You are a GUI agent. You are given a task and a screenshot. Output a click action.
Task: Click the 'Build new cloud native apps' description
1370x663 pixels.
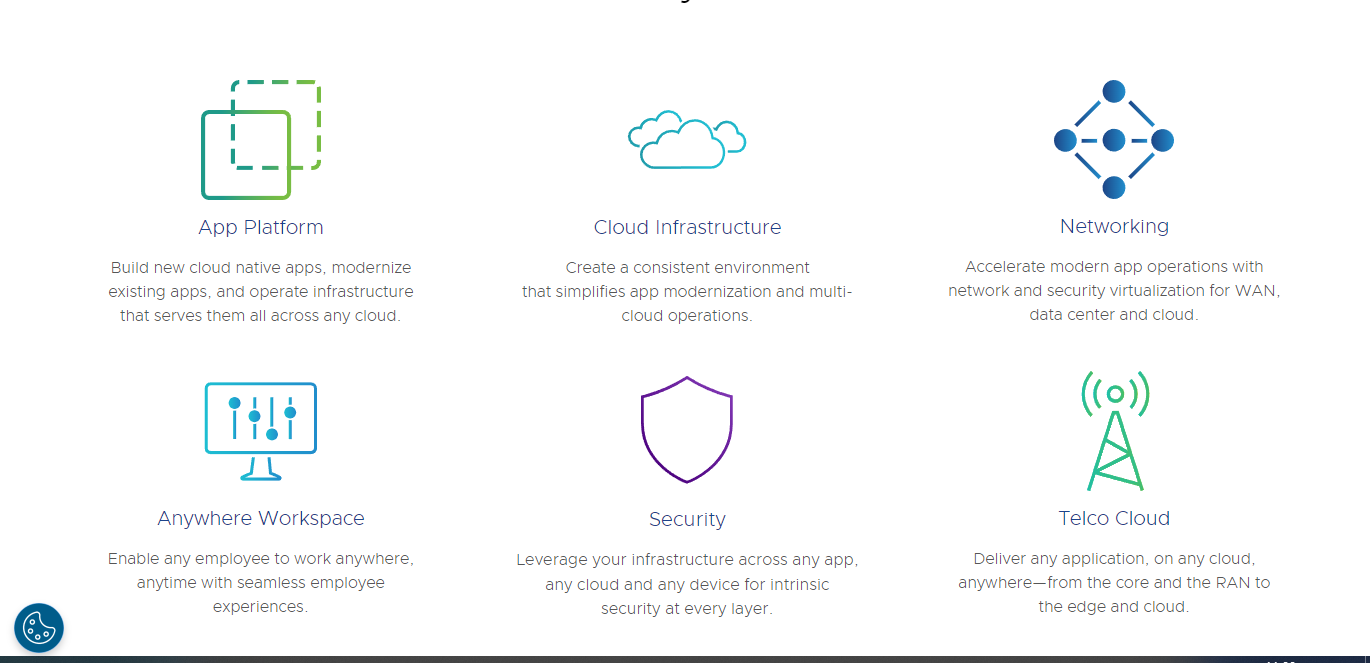(x=260, y=291)
